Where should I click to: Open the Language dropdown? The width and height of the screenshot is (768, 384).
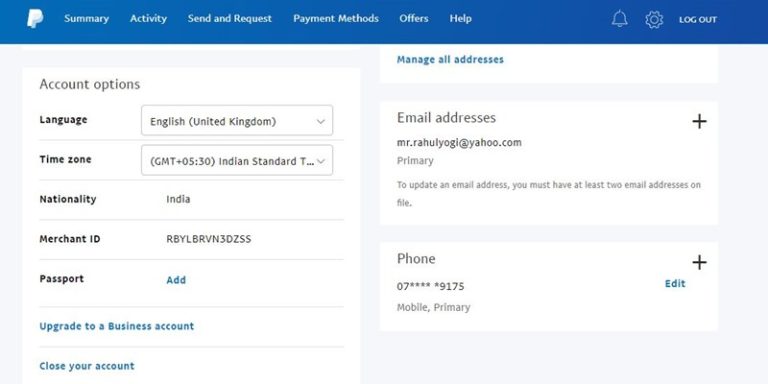237,120
